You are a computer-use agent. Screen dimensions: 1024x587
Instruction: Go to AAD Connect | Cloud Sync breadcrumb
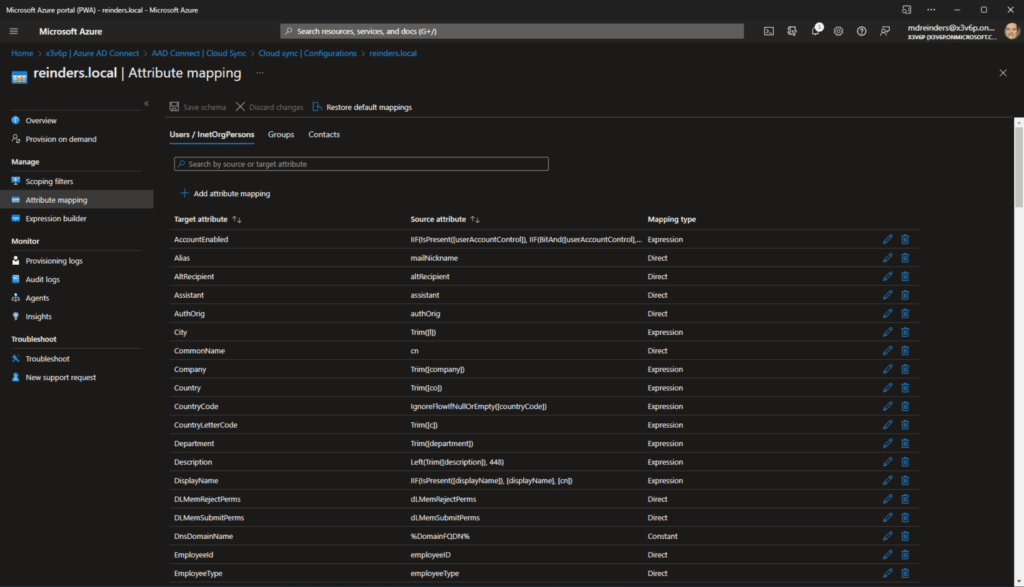[199, 54]
